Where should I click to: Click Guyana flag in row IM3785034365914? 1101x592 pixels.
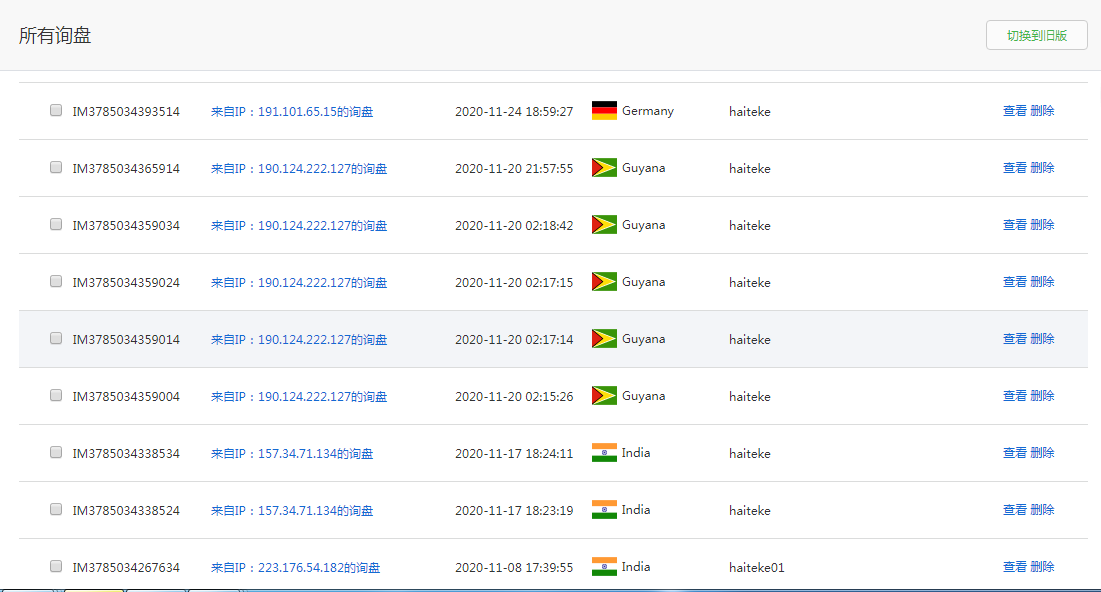pyautogui.click(x=604, y=168)
